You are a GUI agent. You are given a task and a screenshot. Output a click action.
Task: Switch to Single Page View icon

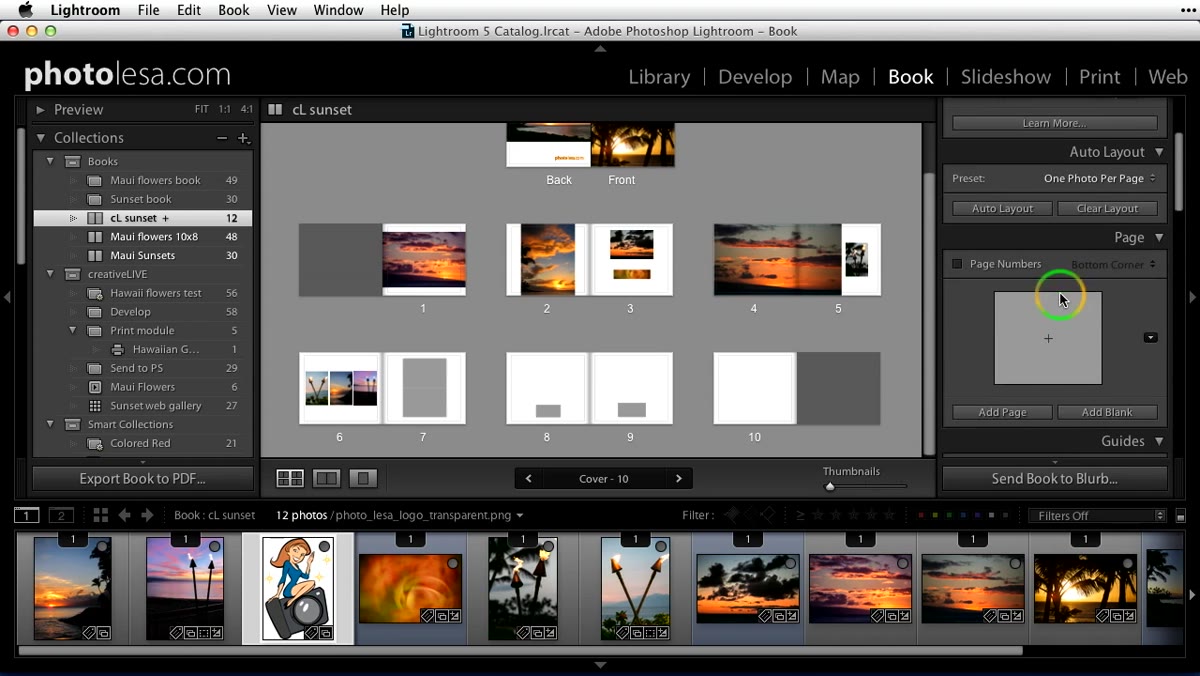point(363,479)
